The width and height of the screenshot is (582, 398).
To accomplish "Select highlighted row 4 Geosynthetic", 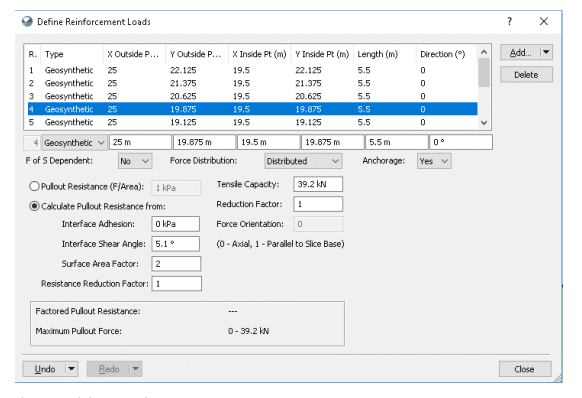I will point(252,109).
